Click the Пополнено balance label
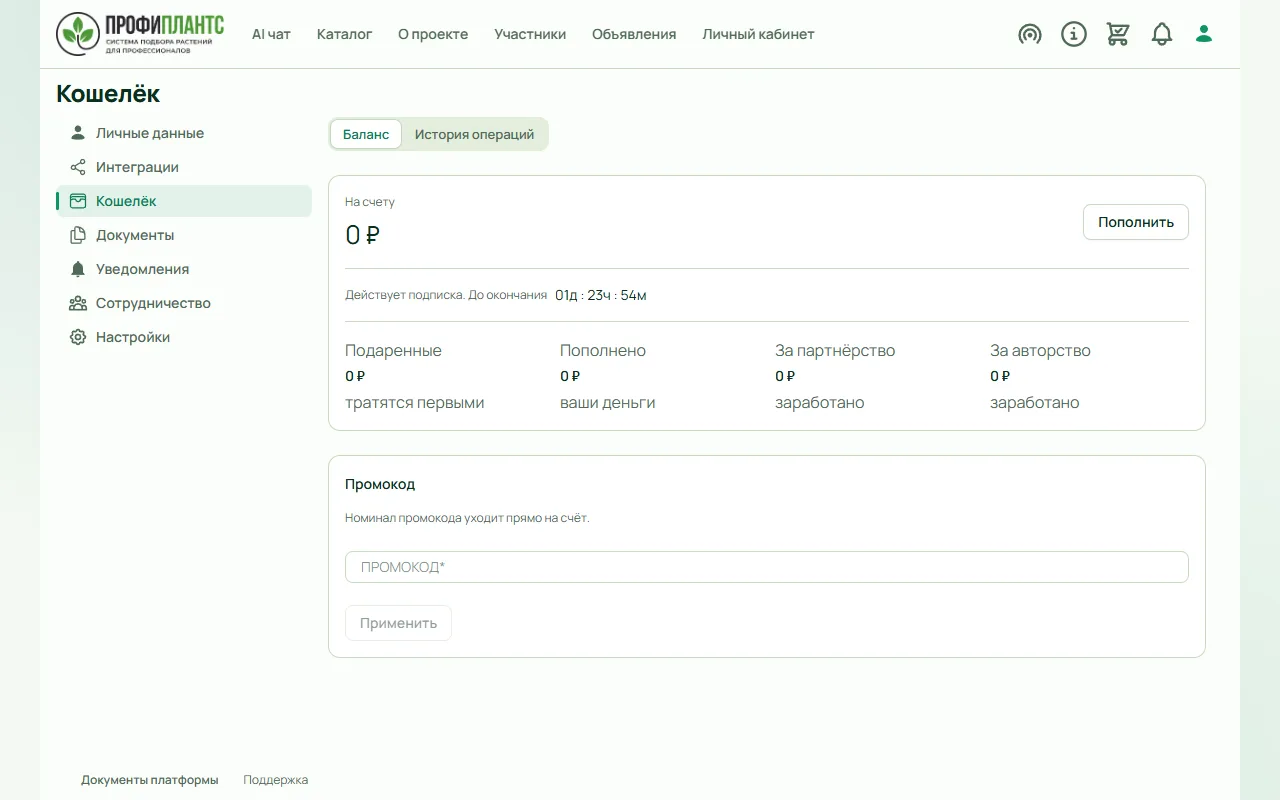1280x800 pixels. (x=603, y=351)
